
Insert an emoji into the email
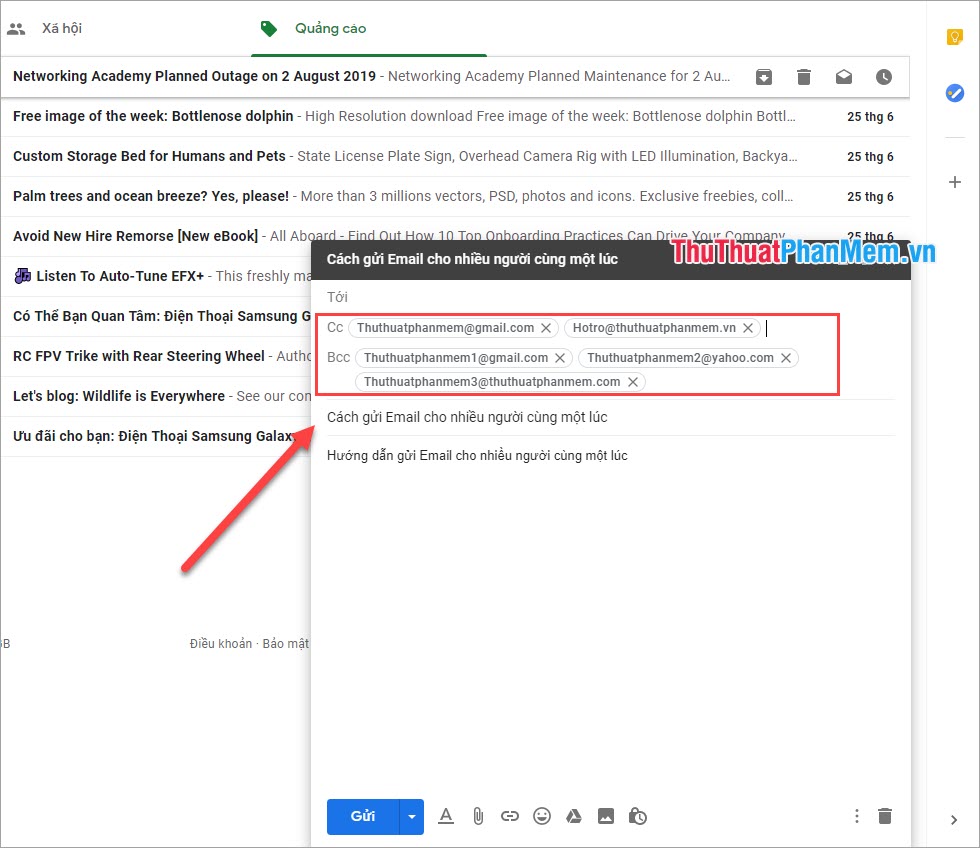542,816
